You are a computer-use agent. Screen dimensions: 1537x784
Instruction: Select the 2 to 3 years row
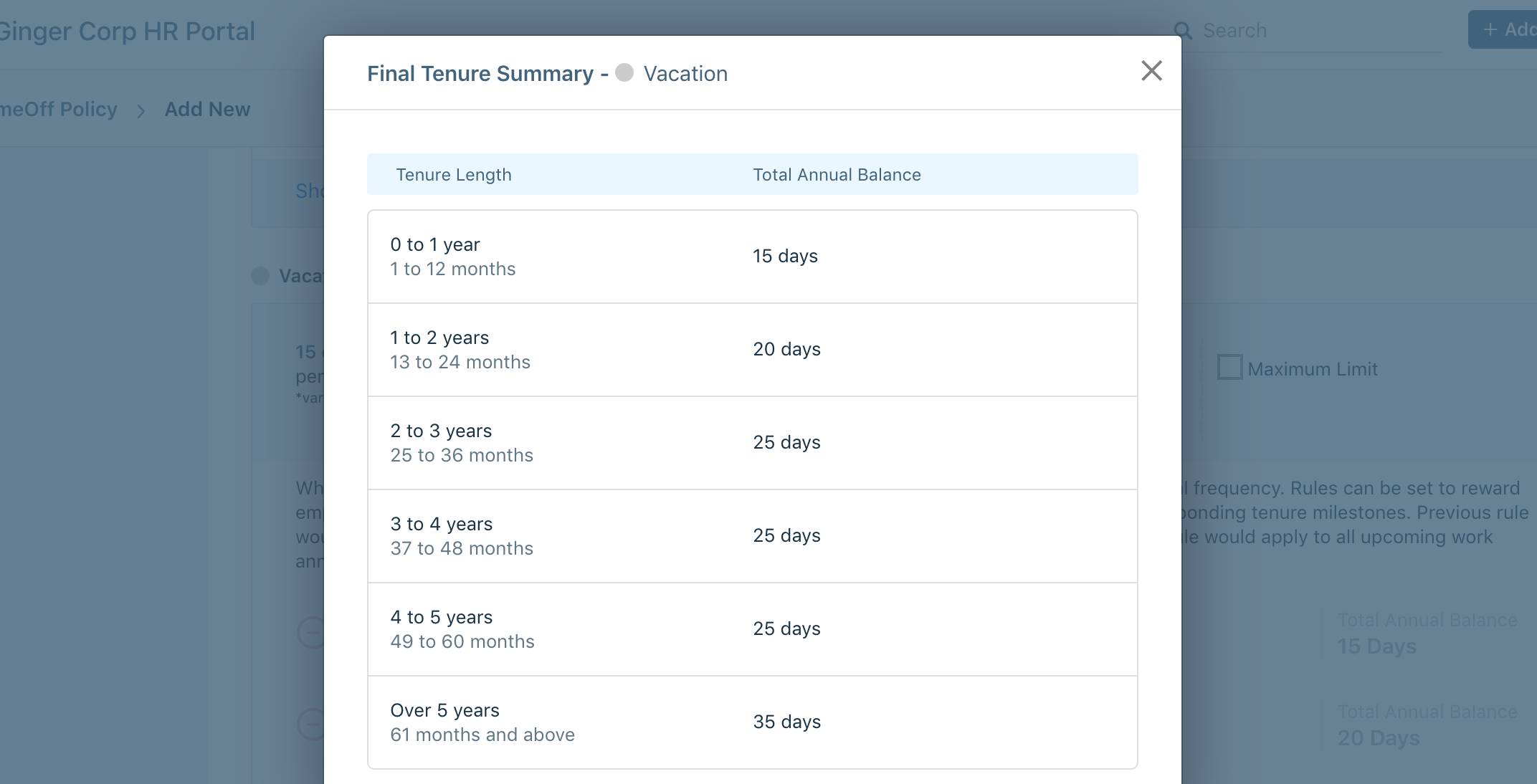tap(752, 443)
